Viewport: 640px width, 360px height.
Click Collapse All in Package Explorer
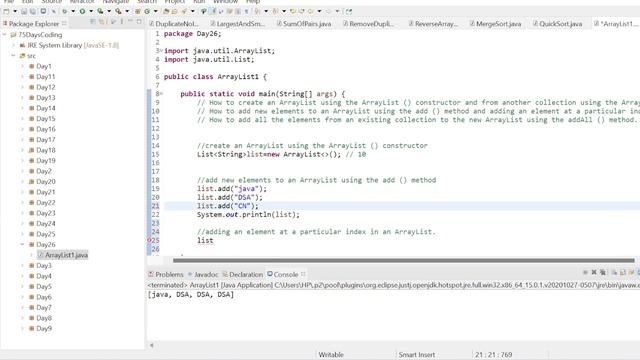coord(93,22)
